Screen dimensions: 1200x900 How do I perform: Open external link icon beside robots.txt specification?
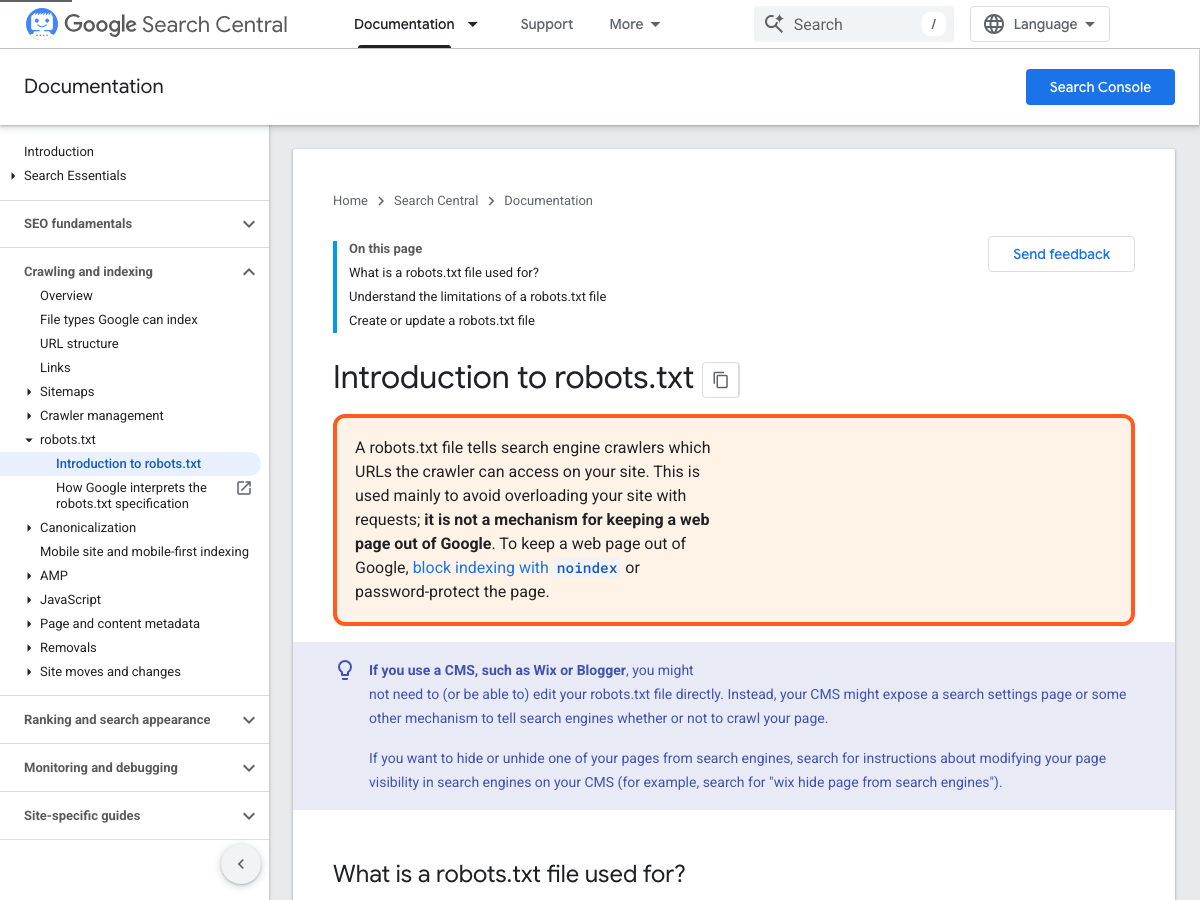point(243,488)
